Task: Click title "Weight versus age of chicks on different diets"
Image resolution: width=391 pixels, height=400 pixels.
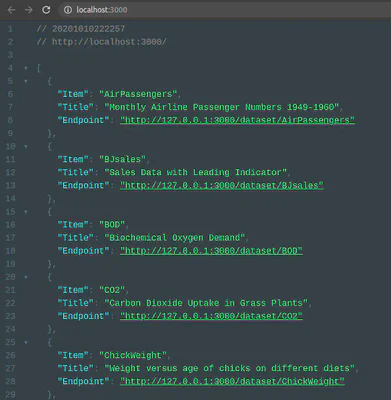Action: (x=230, y=368)
